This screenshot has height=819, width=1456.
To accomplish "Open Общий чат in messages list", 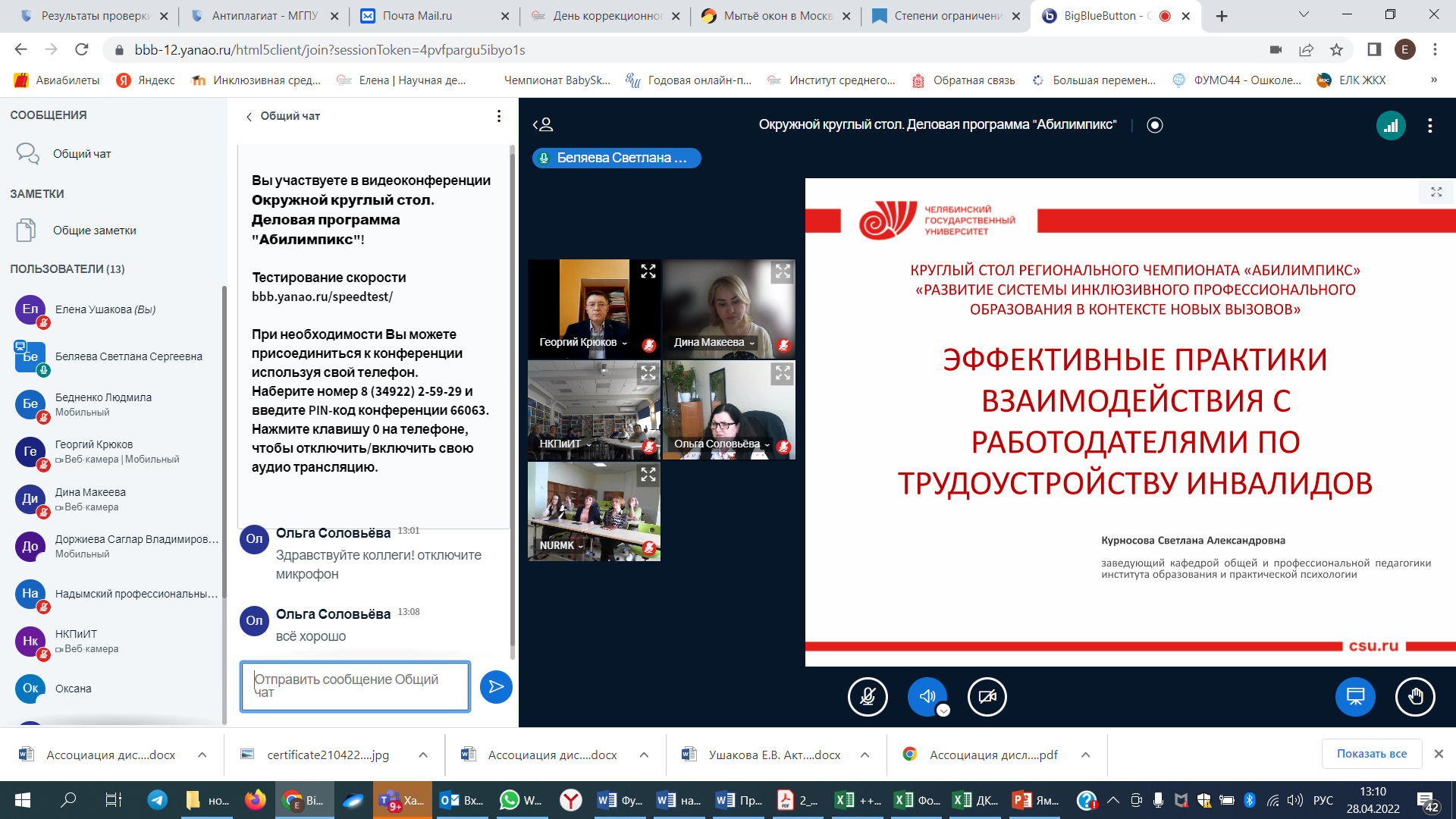I will tap(82, 154).
